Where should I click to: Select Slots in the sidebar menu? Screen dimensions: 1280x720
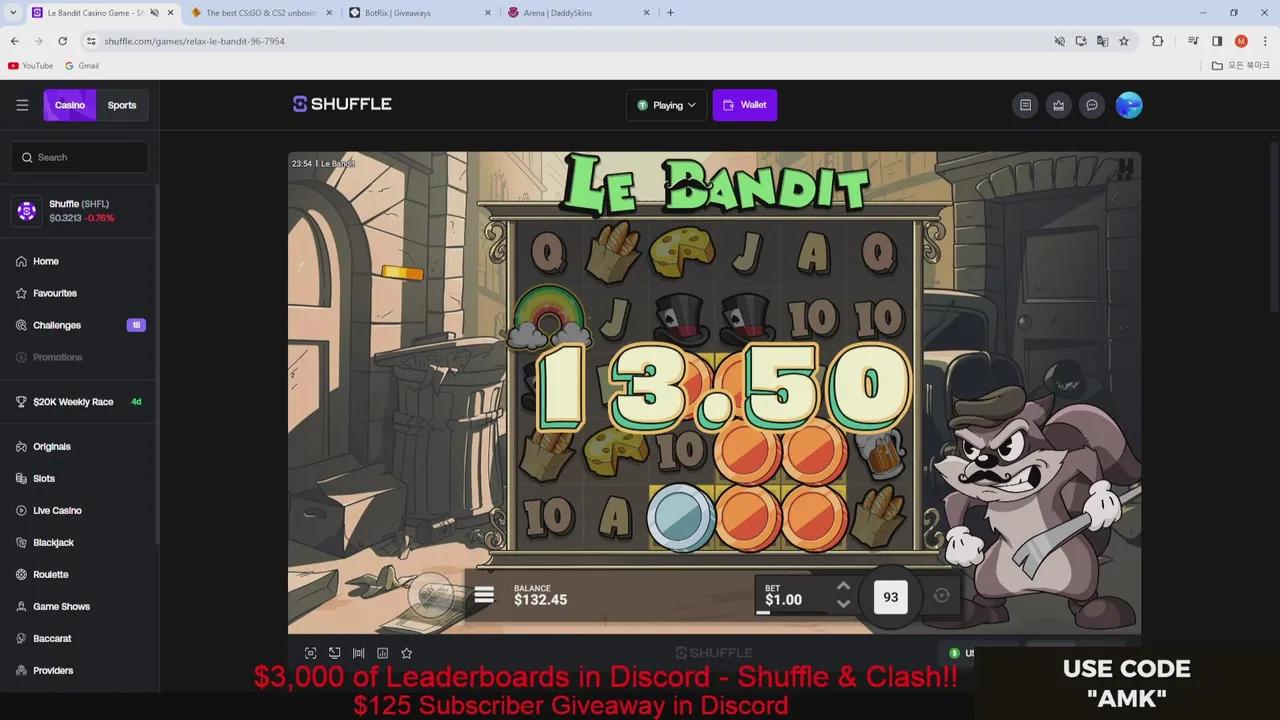[43, 478]
